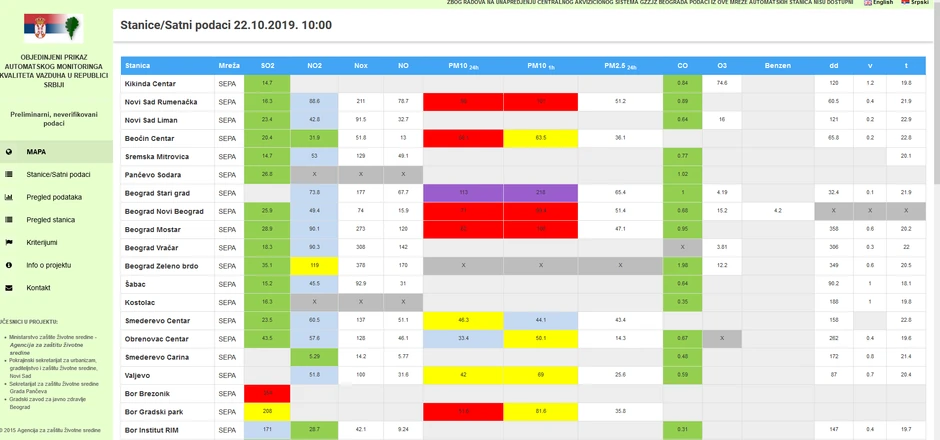Viewport: 940px width, 440px height.
Task: Click the O3 column header
Action: tap(722, 65)
